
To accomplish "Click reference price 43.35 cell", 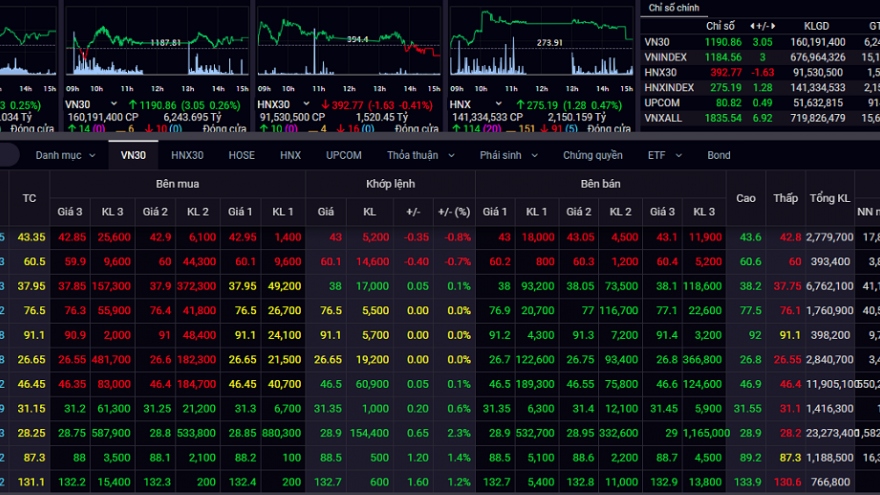I will [31, 237].
